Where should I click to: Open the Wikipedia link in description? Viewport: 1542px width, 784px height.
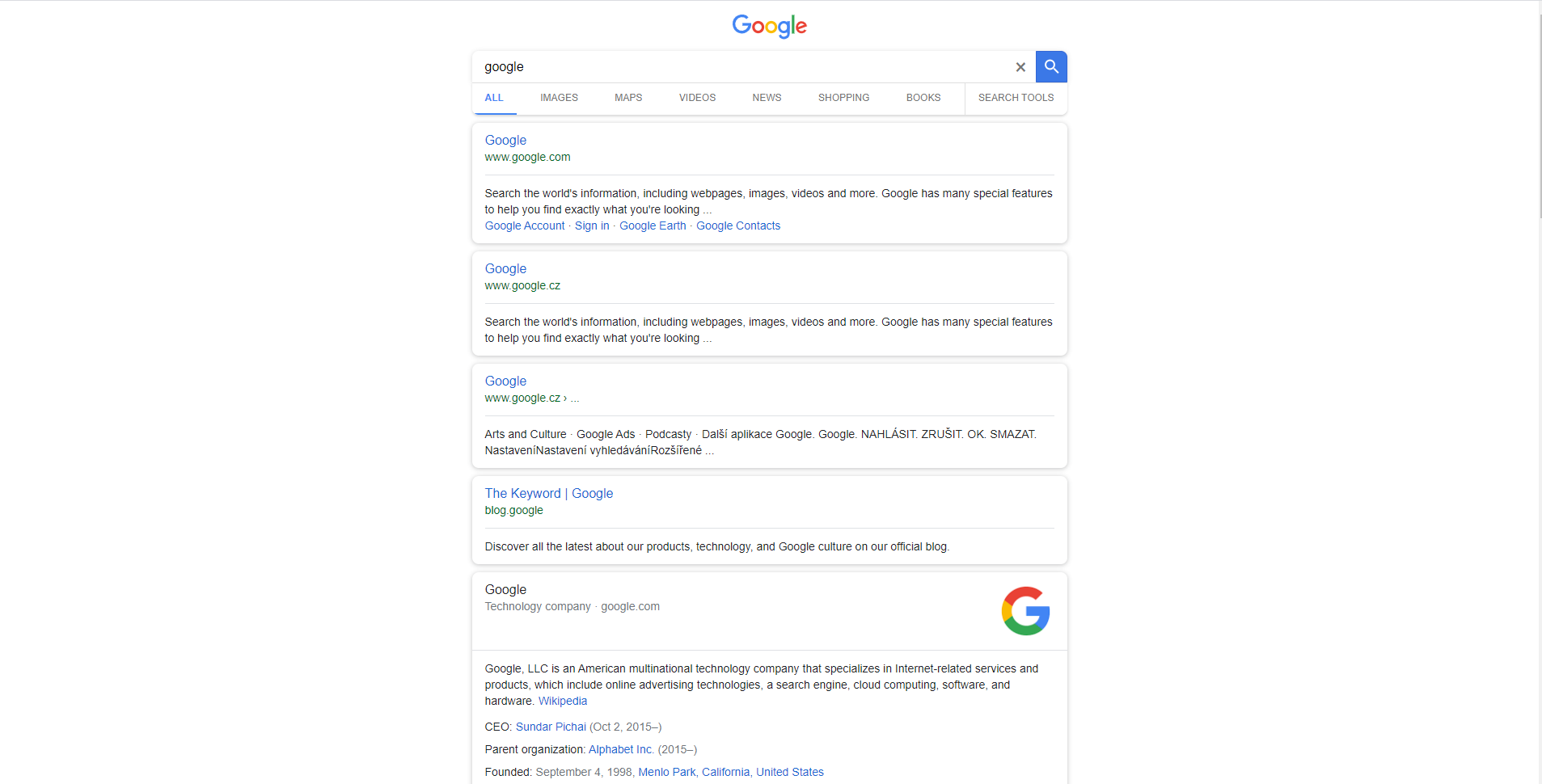(x=563, y=702)
